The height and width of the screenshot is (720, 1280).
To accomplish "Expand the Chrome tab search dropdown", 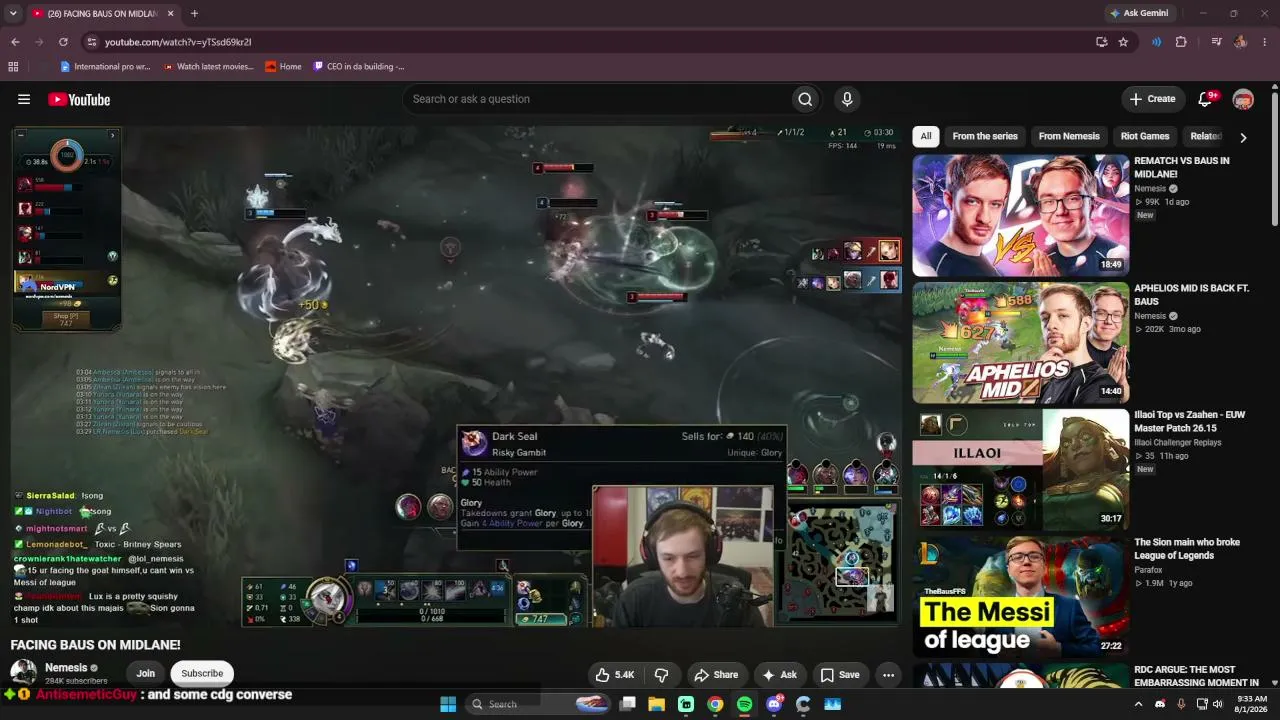I will click(13, 13).
